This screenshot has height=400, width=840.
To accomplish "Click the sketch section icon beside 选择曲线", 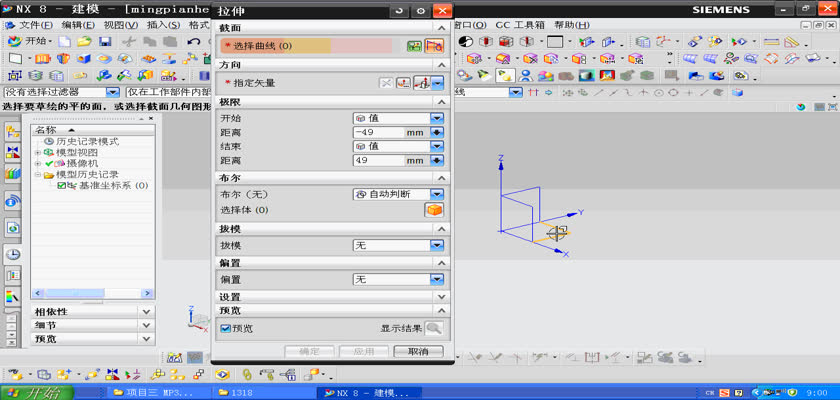I will coord(414,46).
